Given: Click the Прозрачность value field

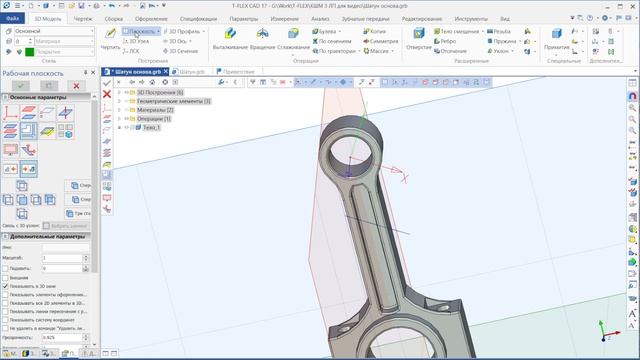Looking at the screenshot, I should point(62,338).
